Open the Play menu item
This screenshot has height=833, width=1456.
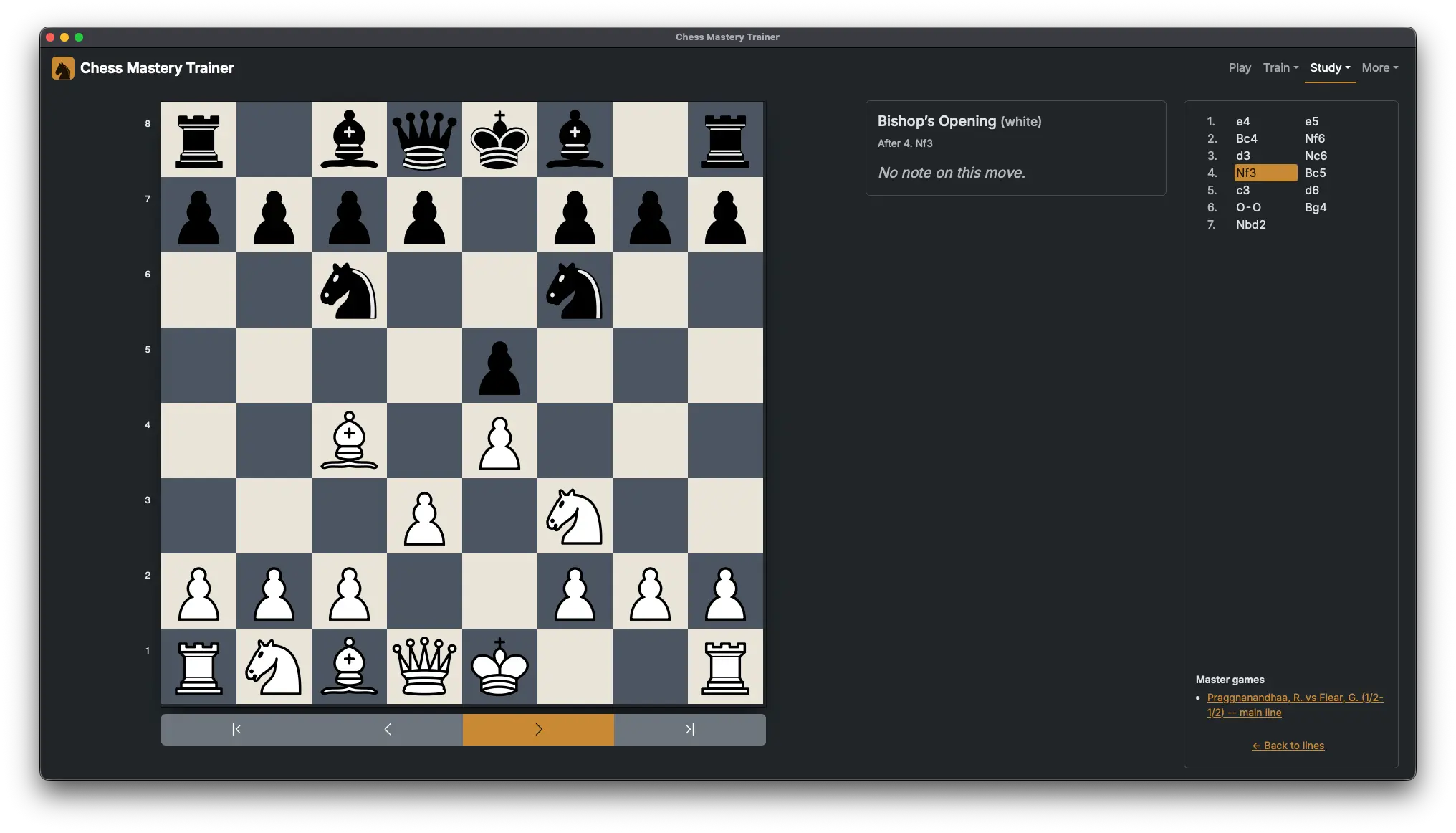click(x=1240, y=67)
